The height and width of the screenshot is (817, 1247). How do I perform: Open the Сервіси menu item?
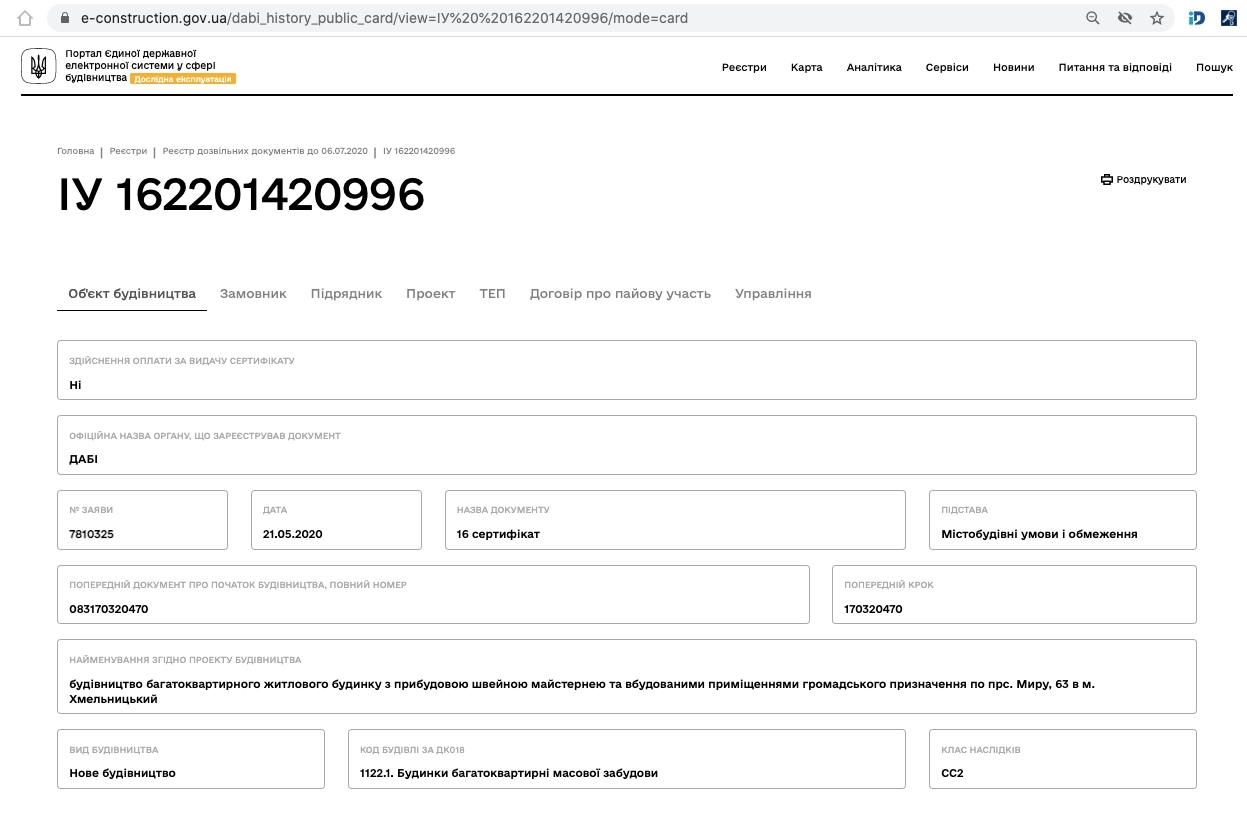coord(947,67)
